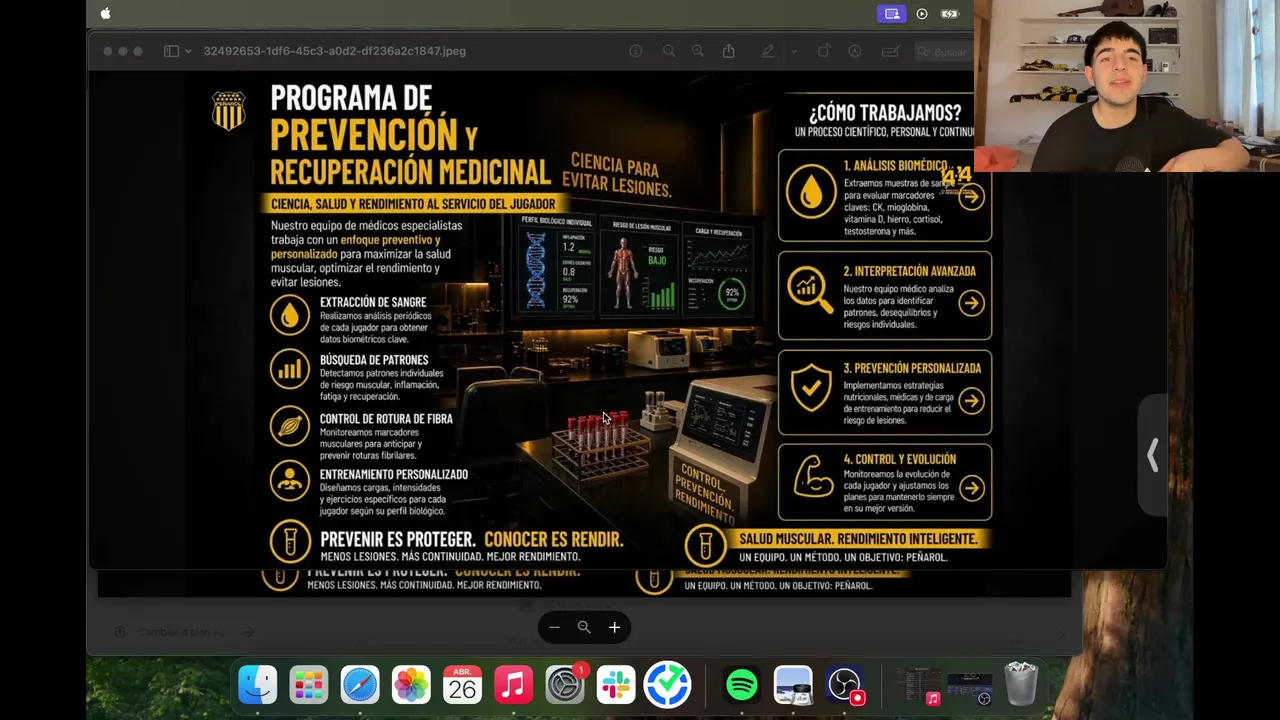Open Music app from the Dock

513,685
